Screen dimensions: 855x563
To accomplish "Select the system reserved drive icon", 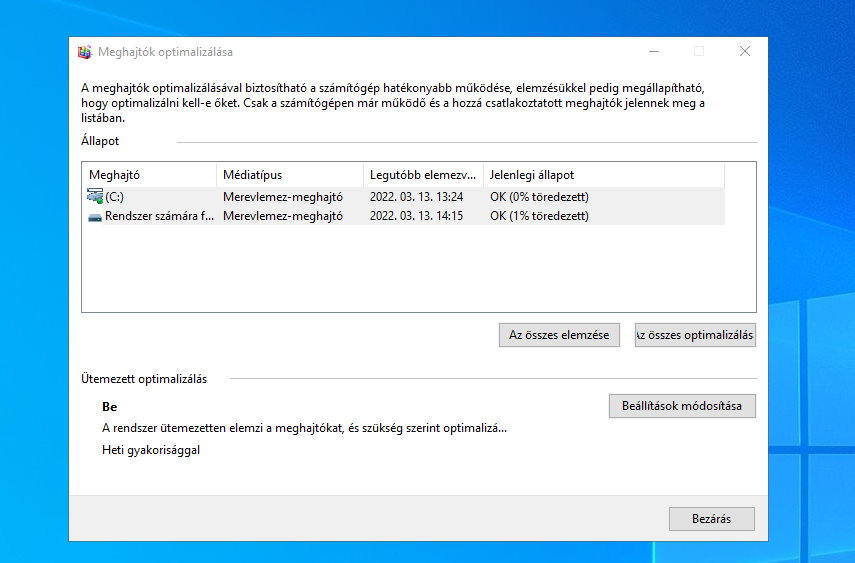I will (95, 217).
